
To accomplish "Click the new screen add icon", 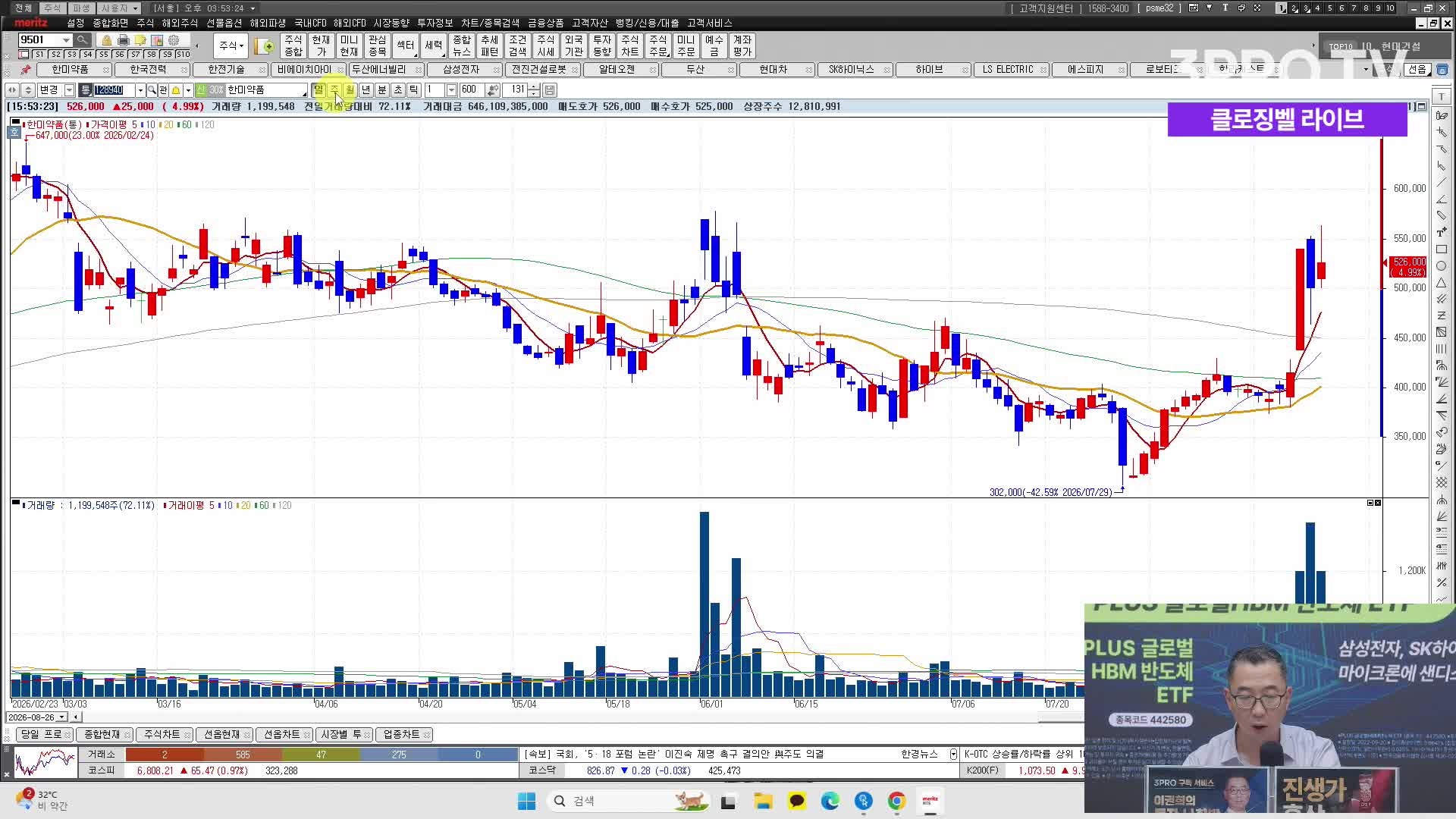I will [x=264, y=46].
